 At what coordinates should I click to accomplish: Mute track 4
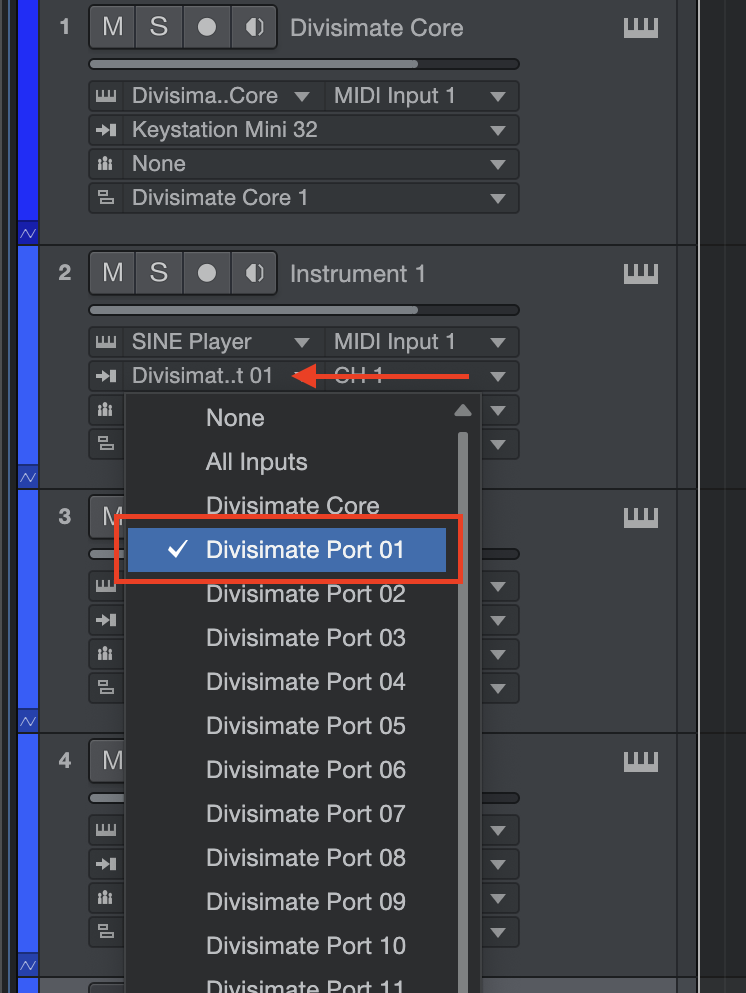(x=108, y=761)
